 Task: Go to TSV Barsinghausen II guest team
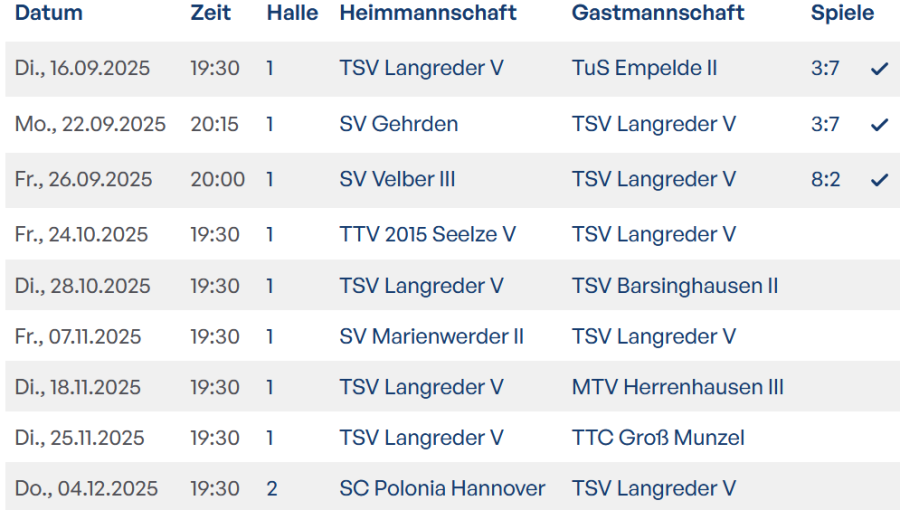click(x=674, y=286)
